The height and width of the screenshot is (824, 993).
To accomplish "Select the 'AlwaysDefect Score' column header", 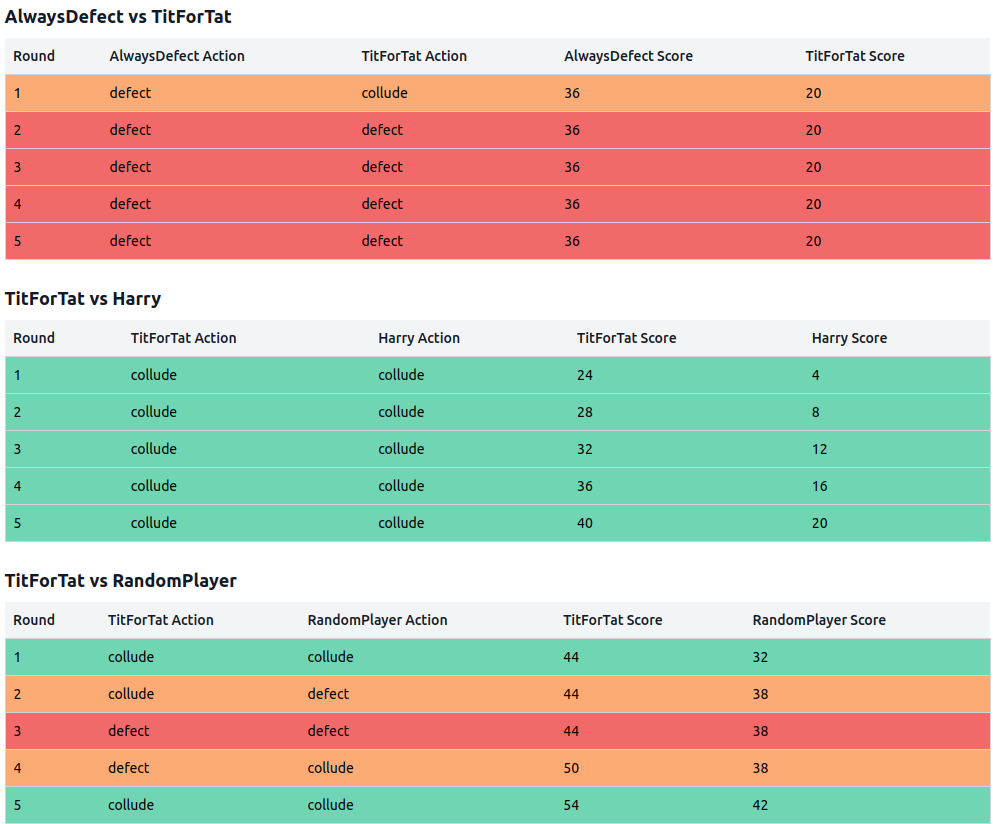I will [628, 56].
